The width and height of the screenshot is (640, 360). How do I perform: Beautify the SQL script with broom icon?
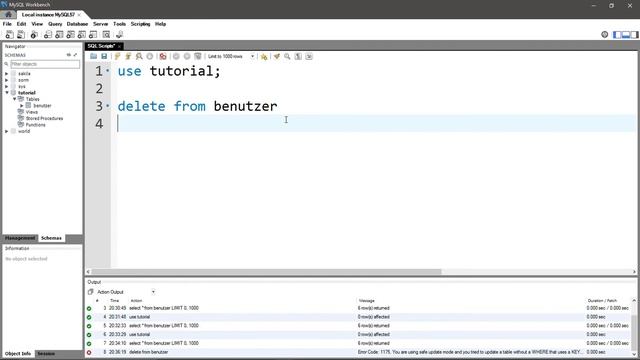click(x=277, y=56)
